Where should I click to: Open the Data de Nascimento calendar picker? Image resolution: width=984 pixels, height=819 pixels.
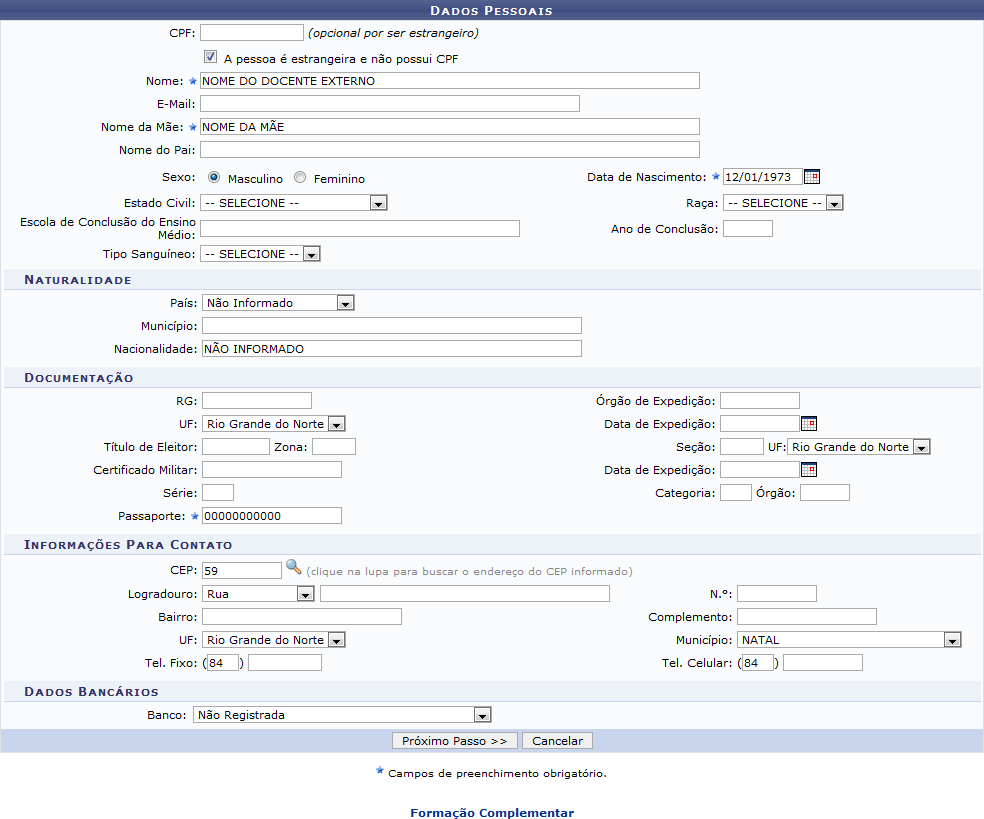[812, 177]
